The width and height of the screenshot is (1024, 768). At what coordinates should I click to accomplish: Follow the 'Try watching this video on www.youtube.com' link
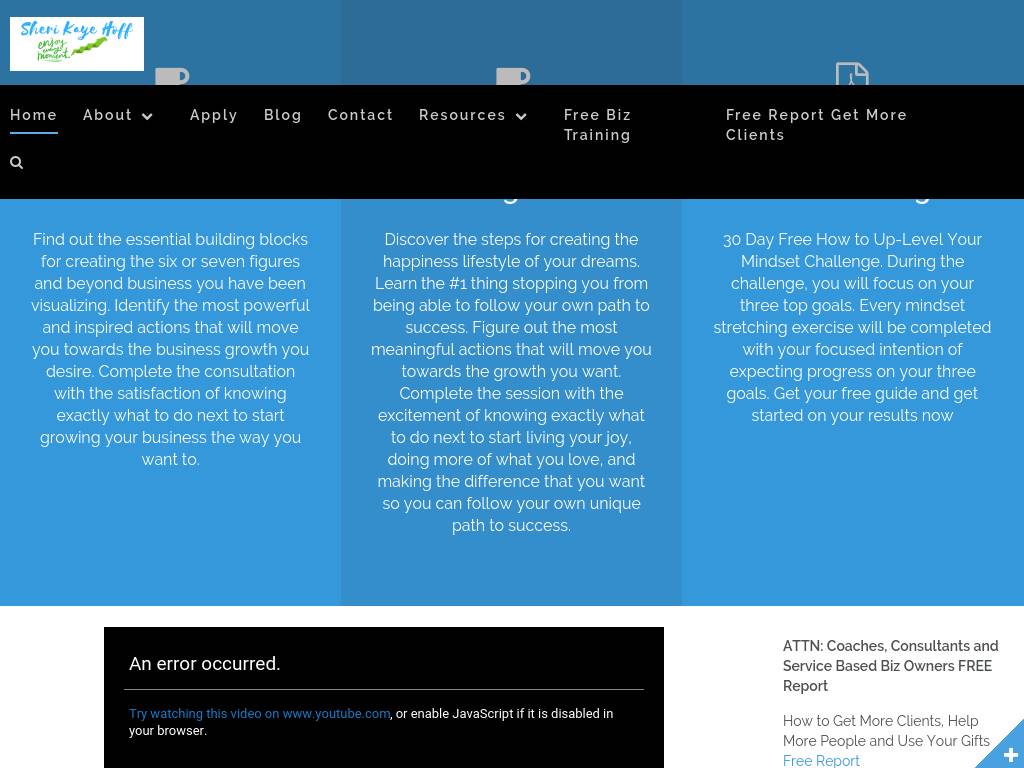259,713
